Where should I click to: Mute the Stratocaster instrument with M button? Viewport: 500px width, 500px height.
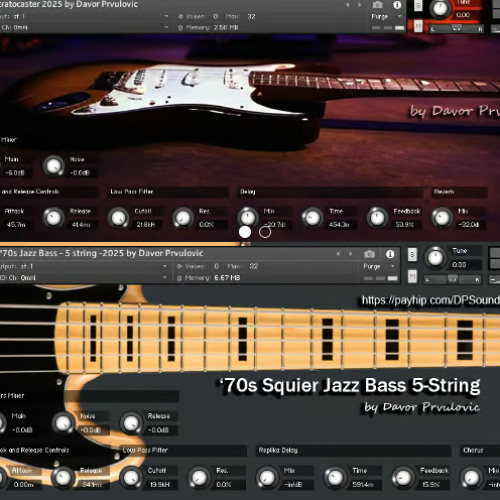(x=418, y=26)
